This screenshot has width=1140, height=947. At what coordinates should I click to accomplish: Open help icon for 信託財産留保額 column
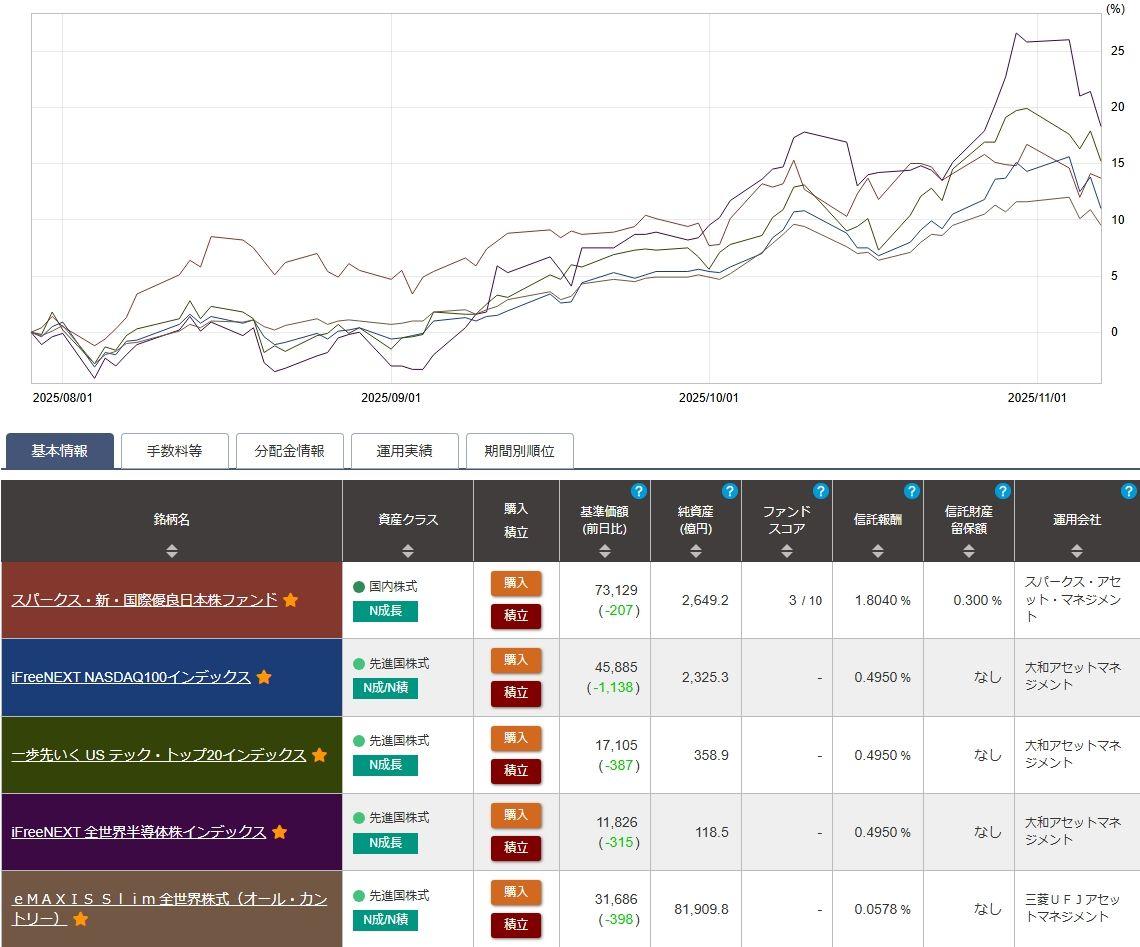1002,491
